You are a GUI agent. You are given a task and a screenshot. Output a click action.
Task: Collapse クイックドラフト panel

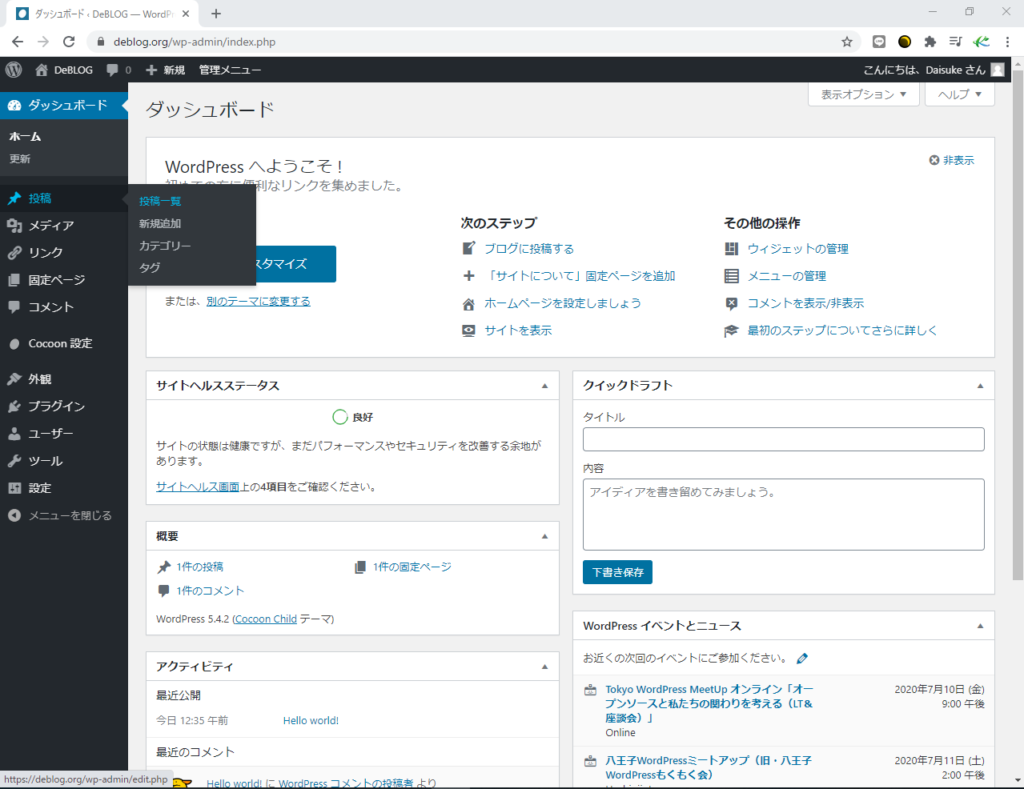pos(980,386)
